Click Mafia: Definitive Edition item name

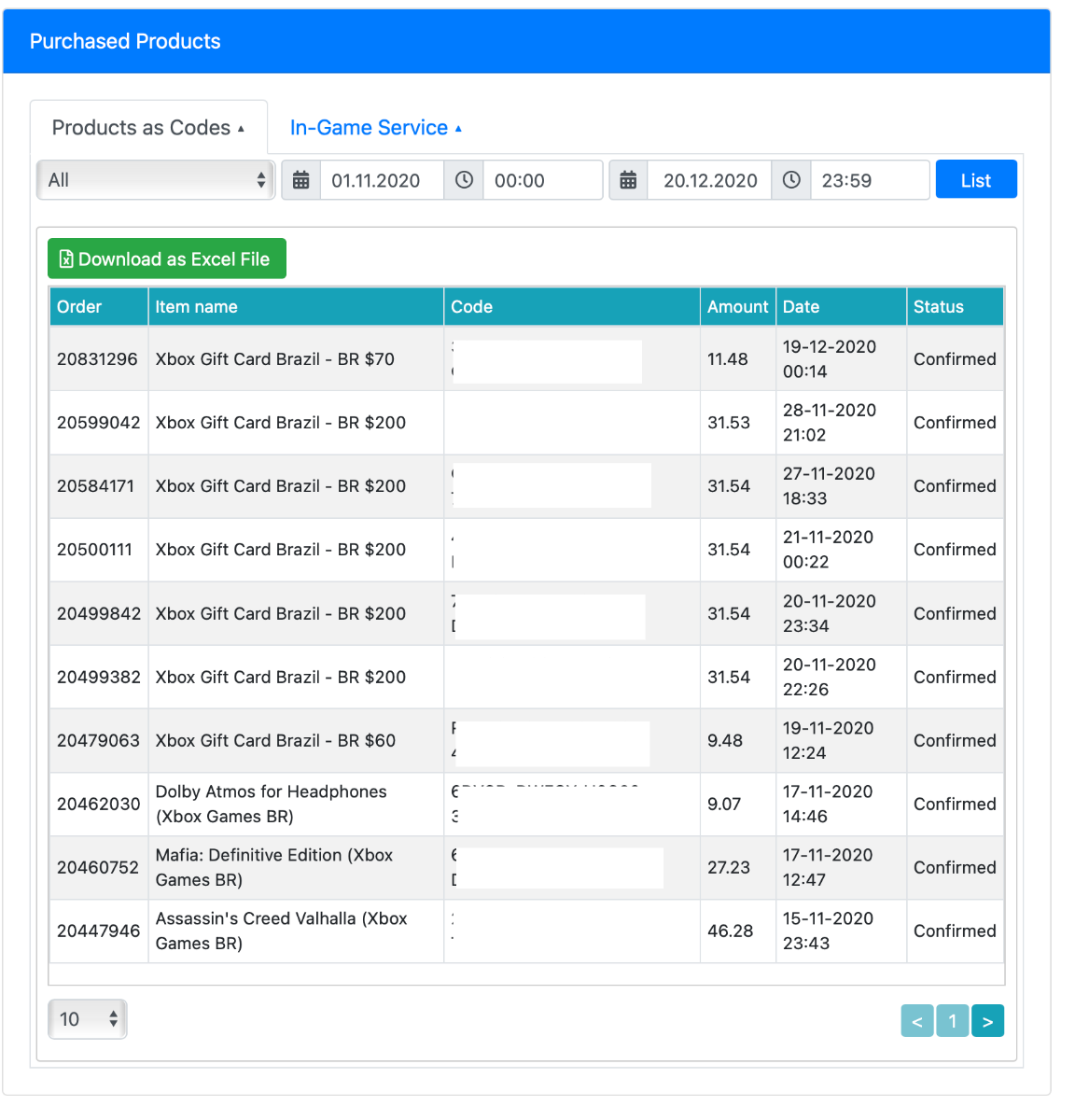tap(274, 867)
